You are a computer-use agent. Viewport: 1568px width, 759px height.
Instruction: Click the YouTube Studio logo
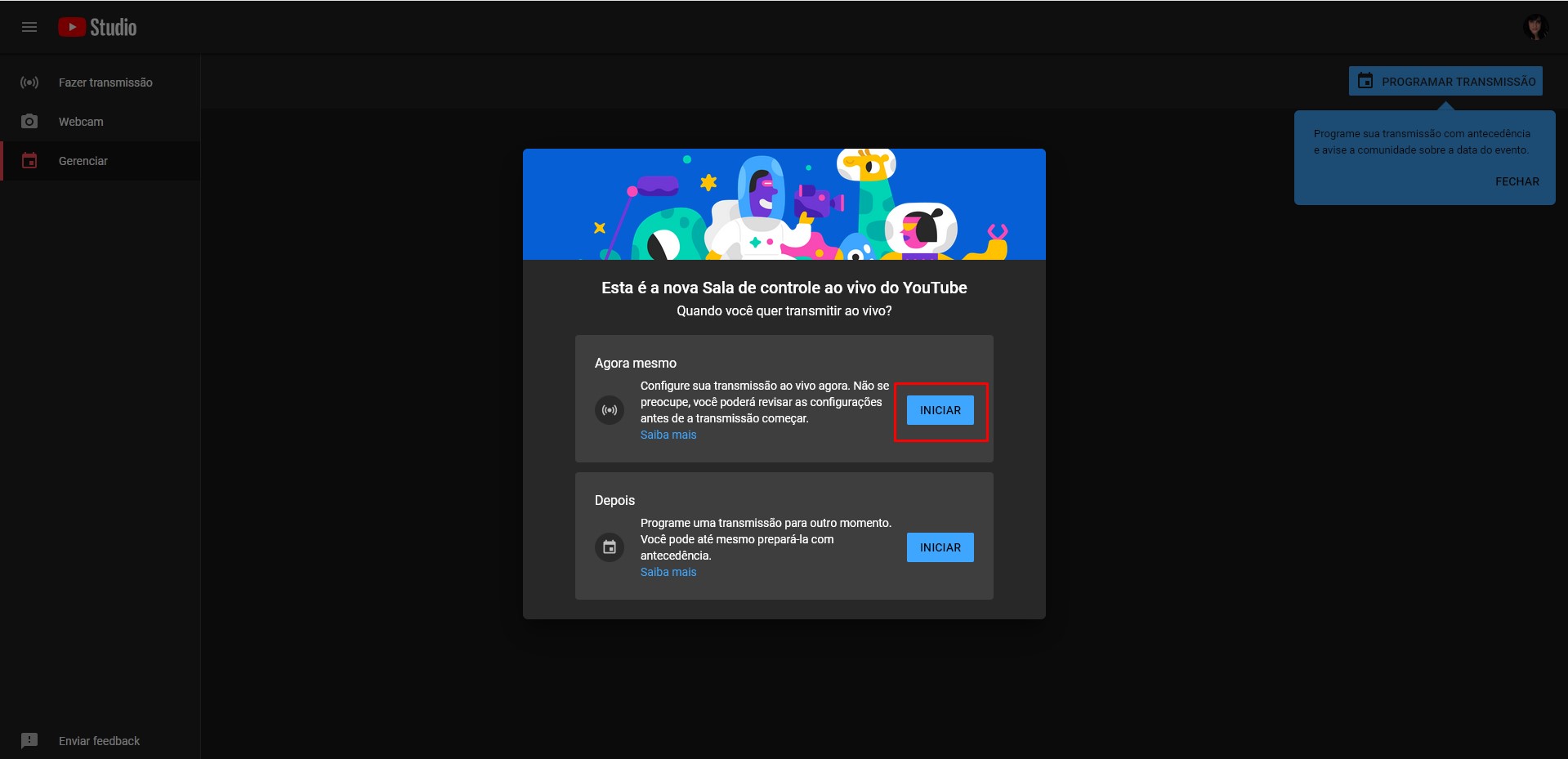click(97, 27)
